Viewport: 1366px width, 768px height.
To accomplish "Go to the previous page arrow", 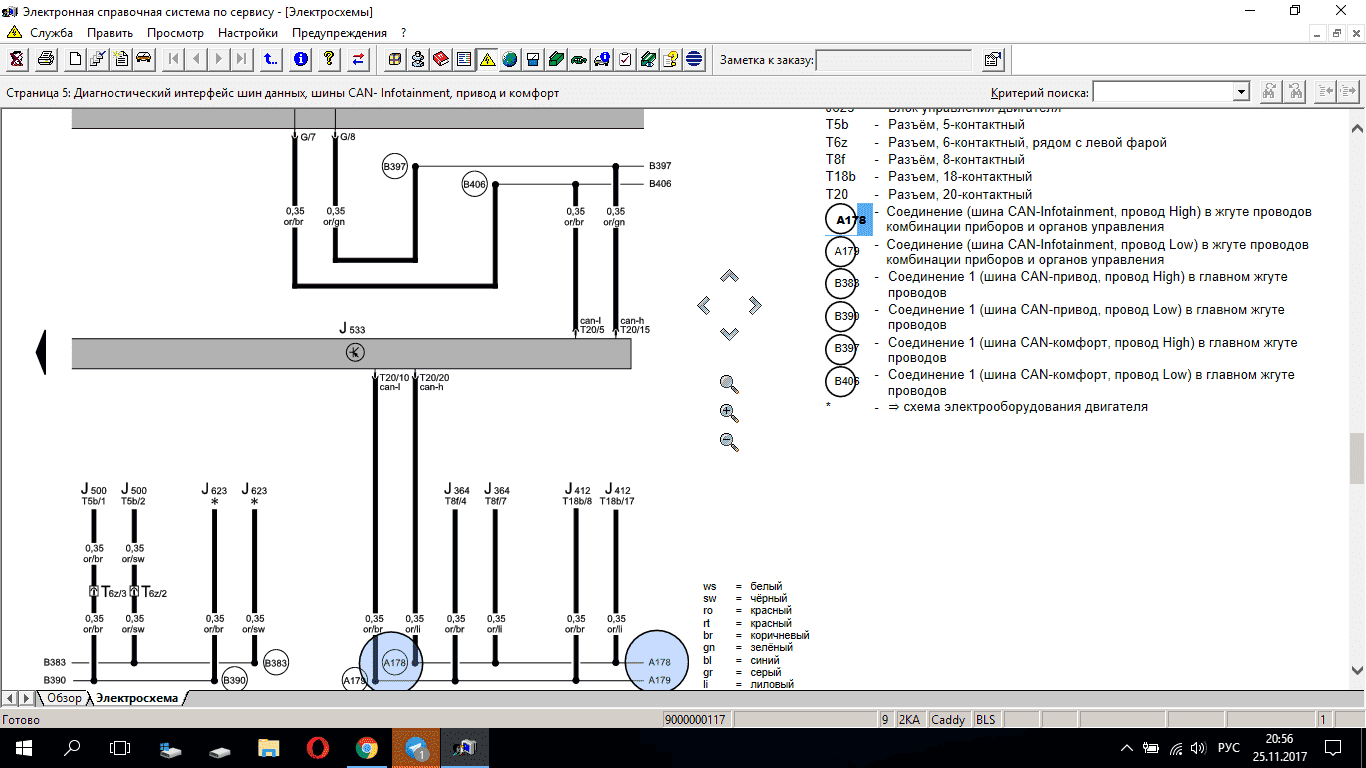I will pos(196,59).
